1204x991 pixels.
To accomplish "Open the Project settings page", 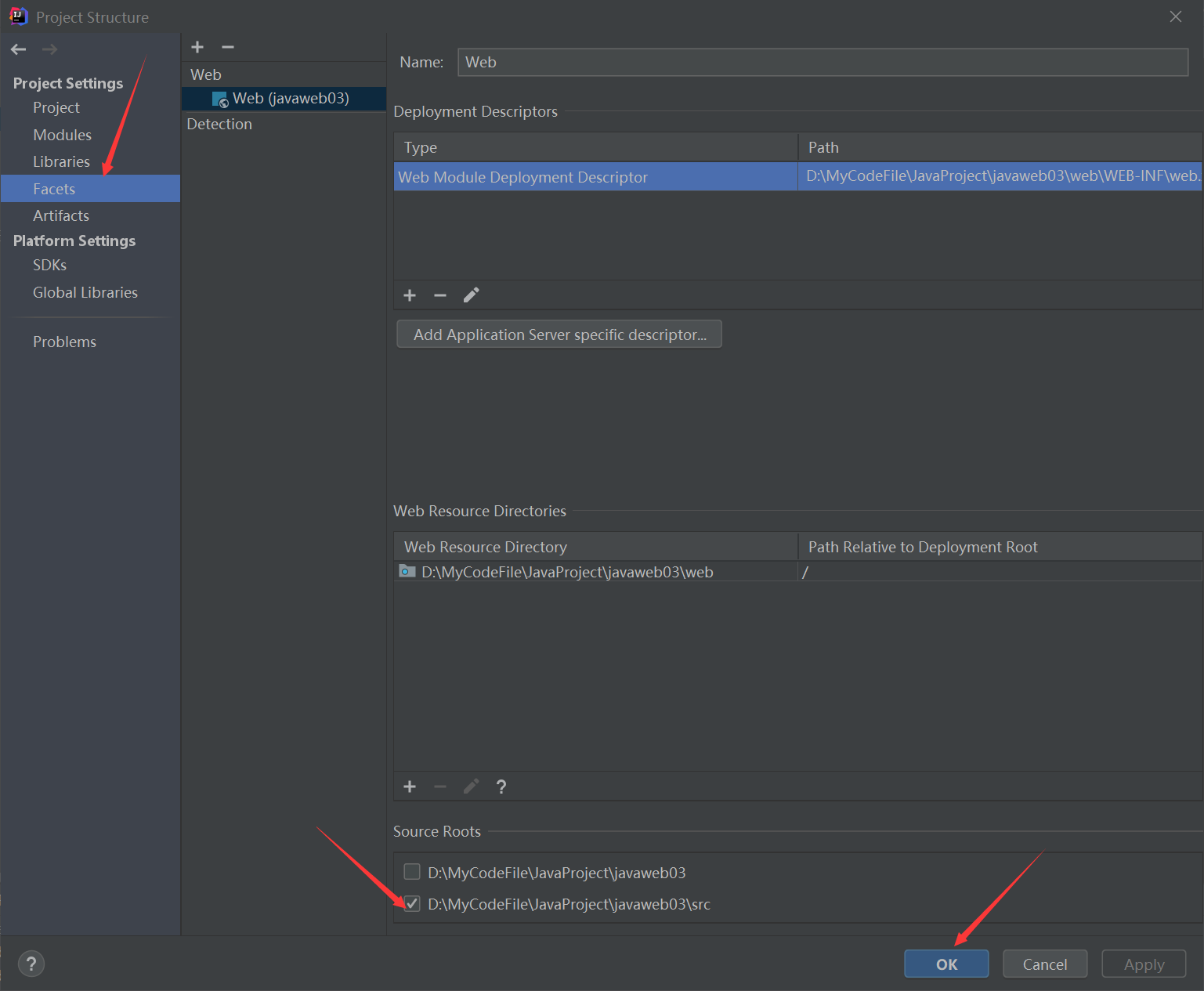I will (x=56, y=107).
